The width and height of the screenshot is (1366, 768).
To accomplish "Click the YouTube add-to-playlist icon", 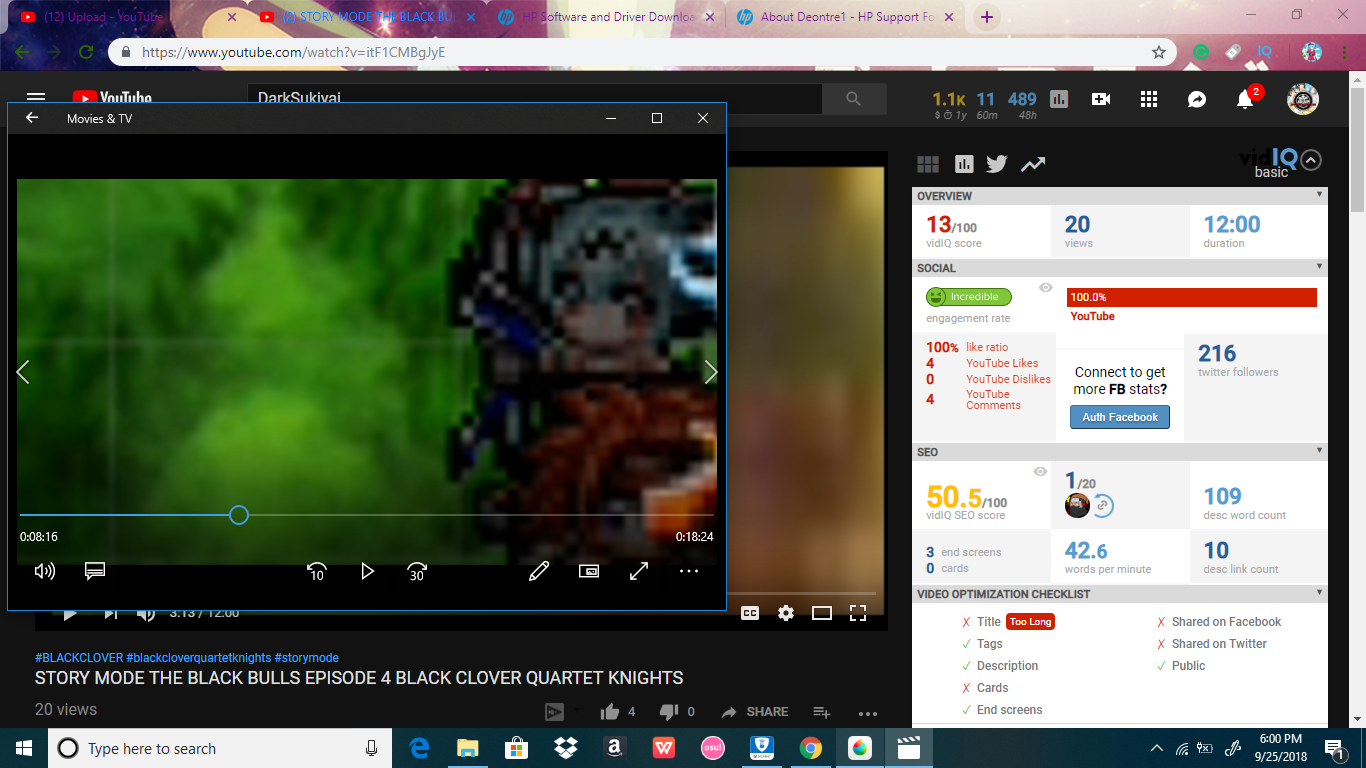I will click(822, 712).
